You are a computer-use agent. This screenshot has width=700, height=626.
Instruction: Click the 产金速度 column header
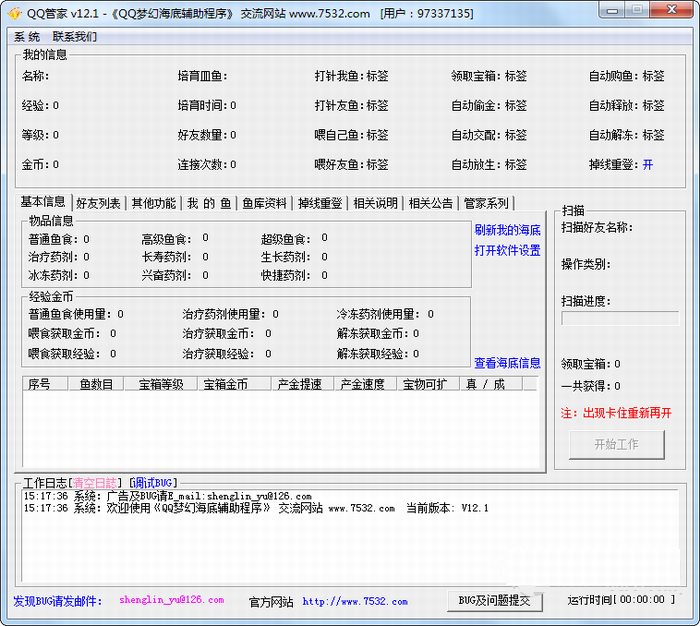click(366, 384)
